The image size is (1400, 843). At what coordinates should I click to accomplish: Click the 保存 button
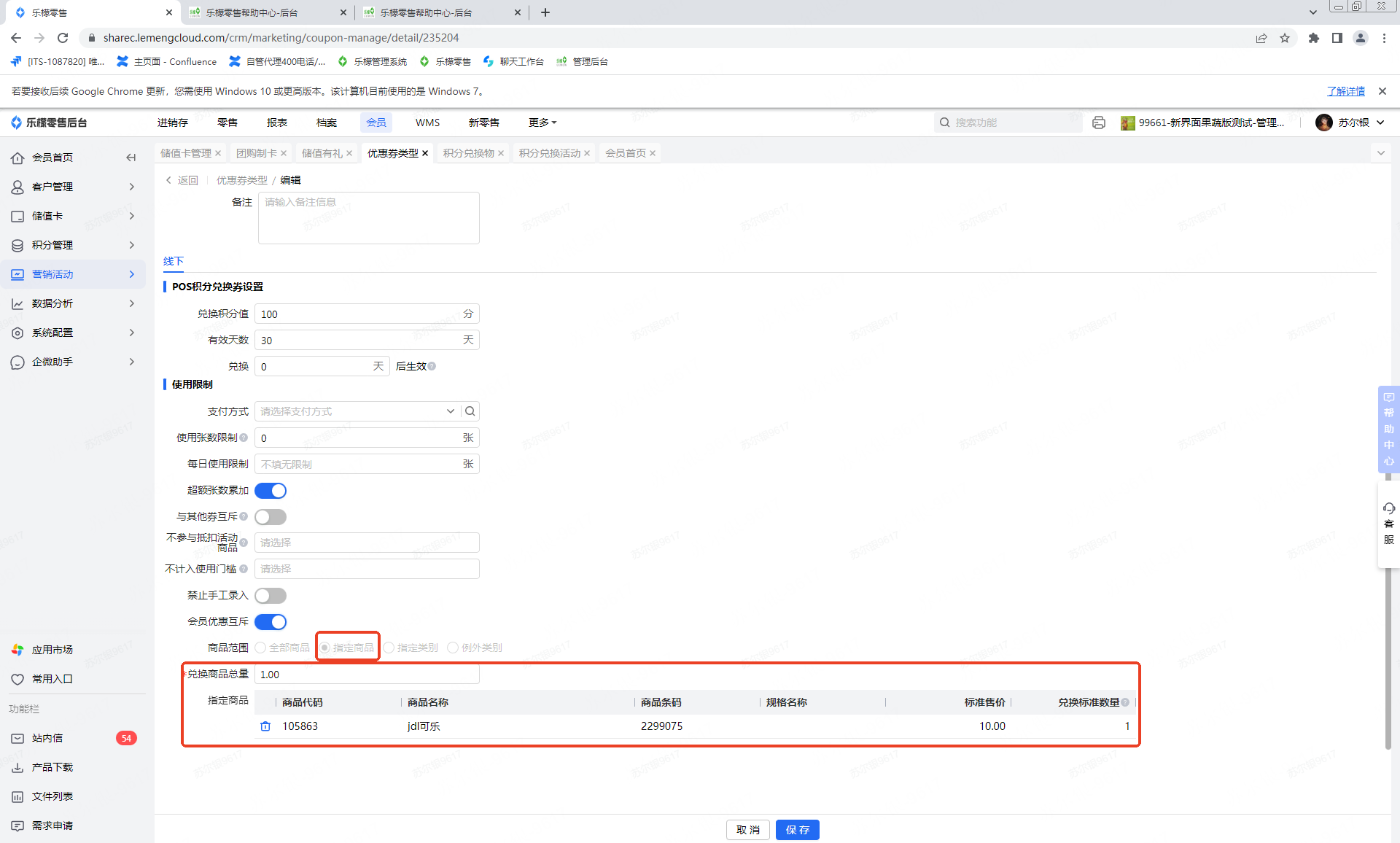tap(797, 830)
